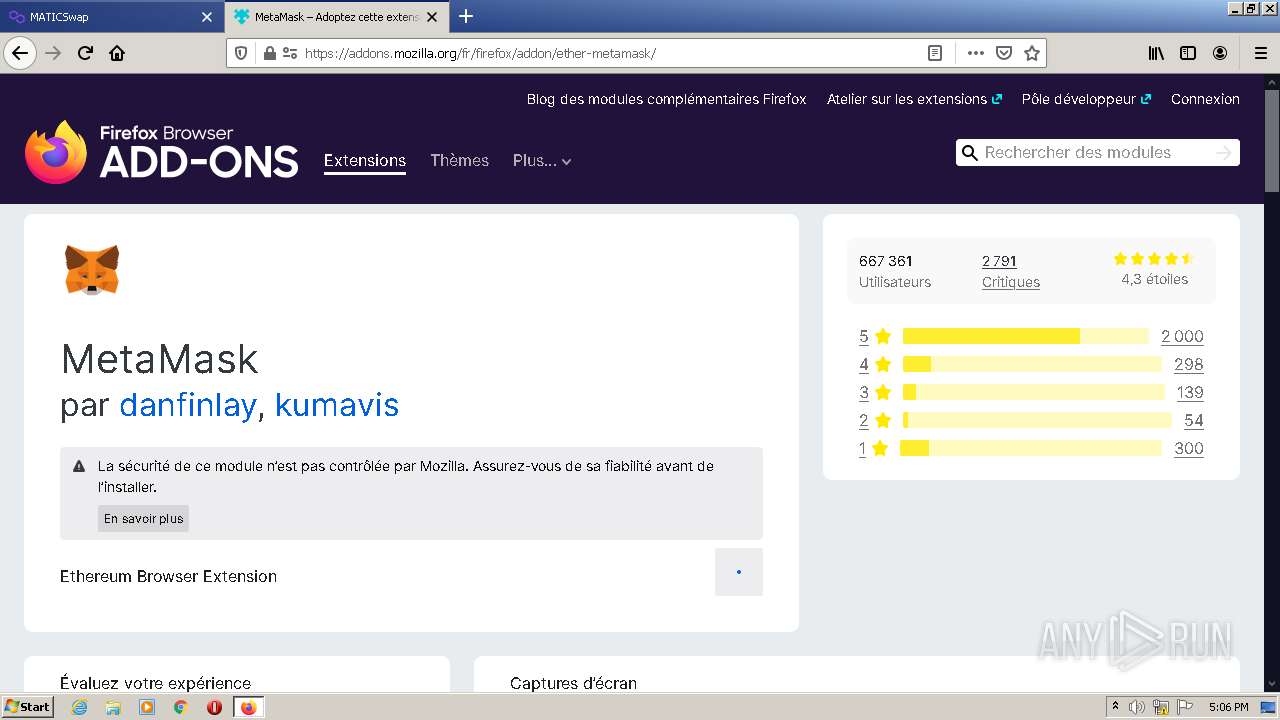The height and width of the screenshot is (720, 1280).
Task: Click the taskbar clock 5:06 PM
Action: pyautogui.click(x=1228, y=707)
